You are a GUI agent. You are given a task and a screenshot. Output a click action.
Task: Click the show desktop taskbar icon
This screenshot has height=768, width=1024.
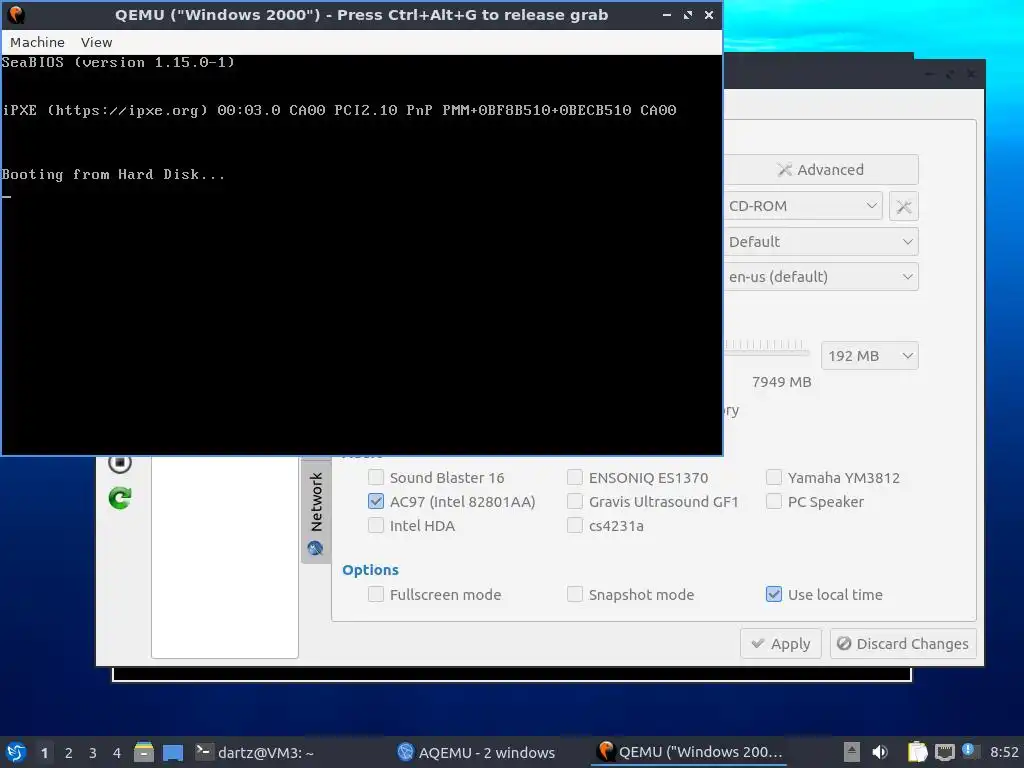coord(173,753)
